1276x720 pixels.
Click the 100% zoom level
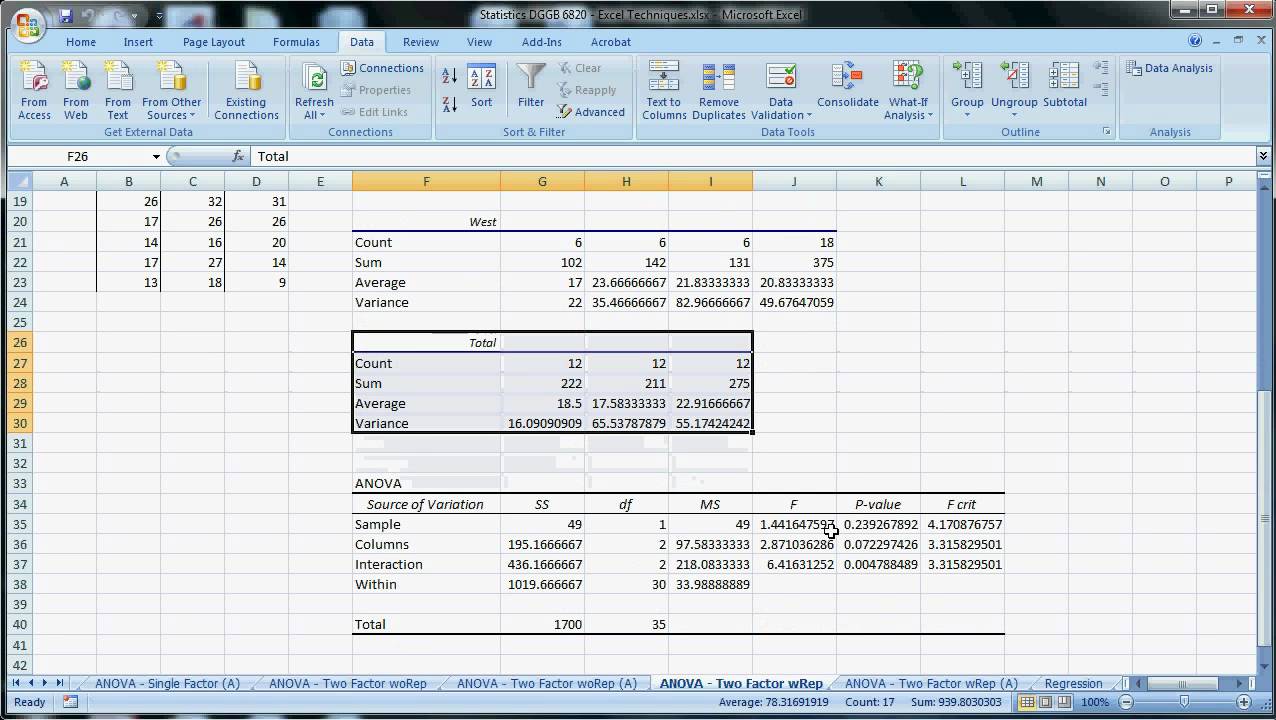(x=1094, y=702)
